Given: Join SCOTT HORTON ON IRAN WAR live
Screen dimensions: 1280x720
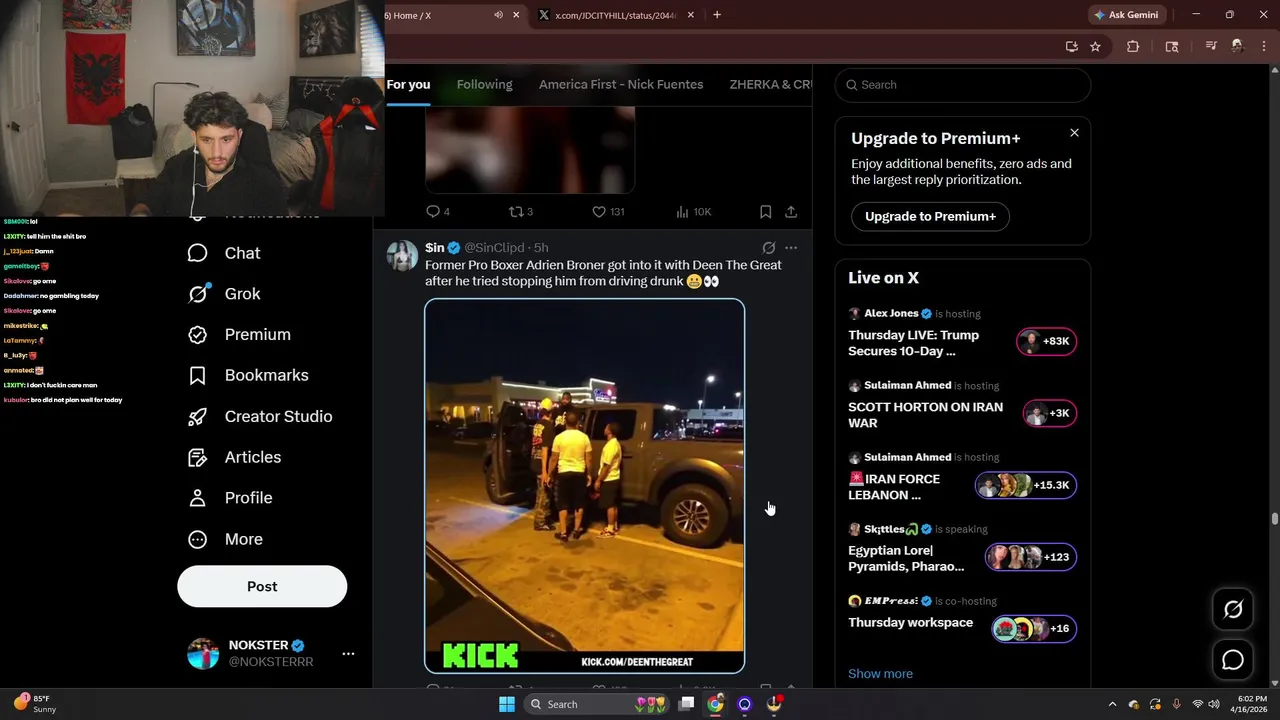Looking at the screenshot, I should click(925, 414).
